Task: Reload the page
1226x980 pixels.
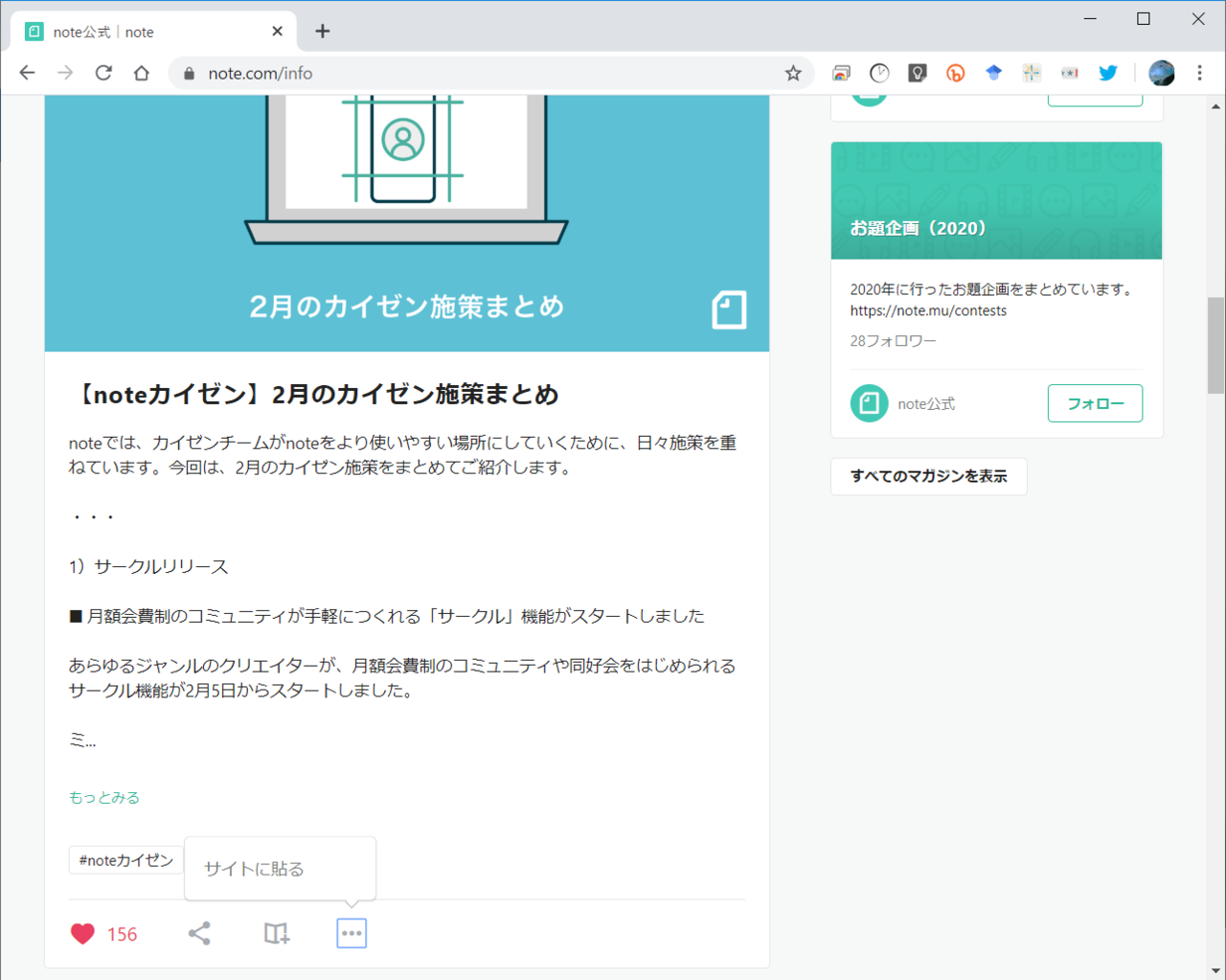Action: [x=103, y=73]
